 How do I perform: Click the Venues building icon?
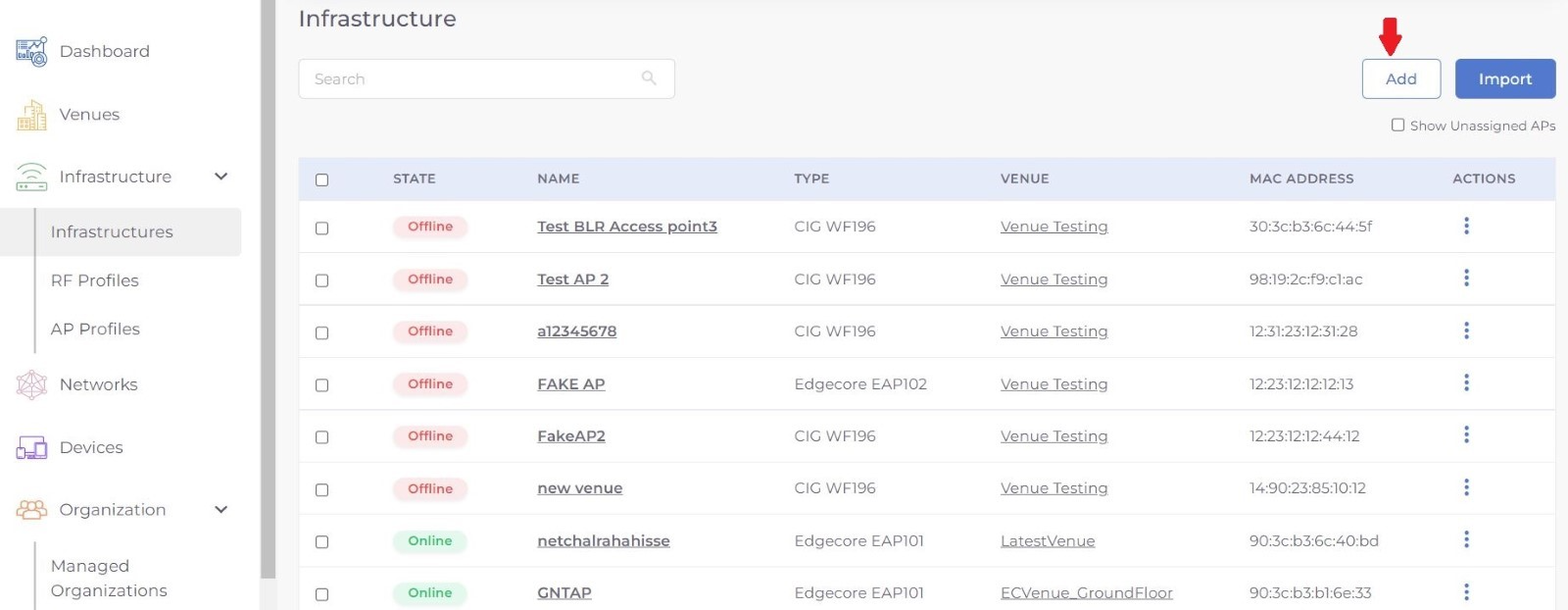pos(31,115)
